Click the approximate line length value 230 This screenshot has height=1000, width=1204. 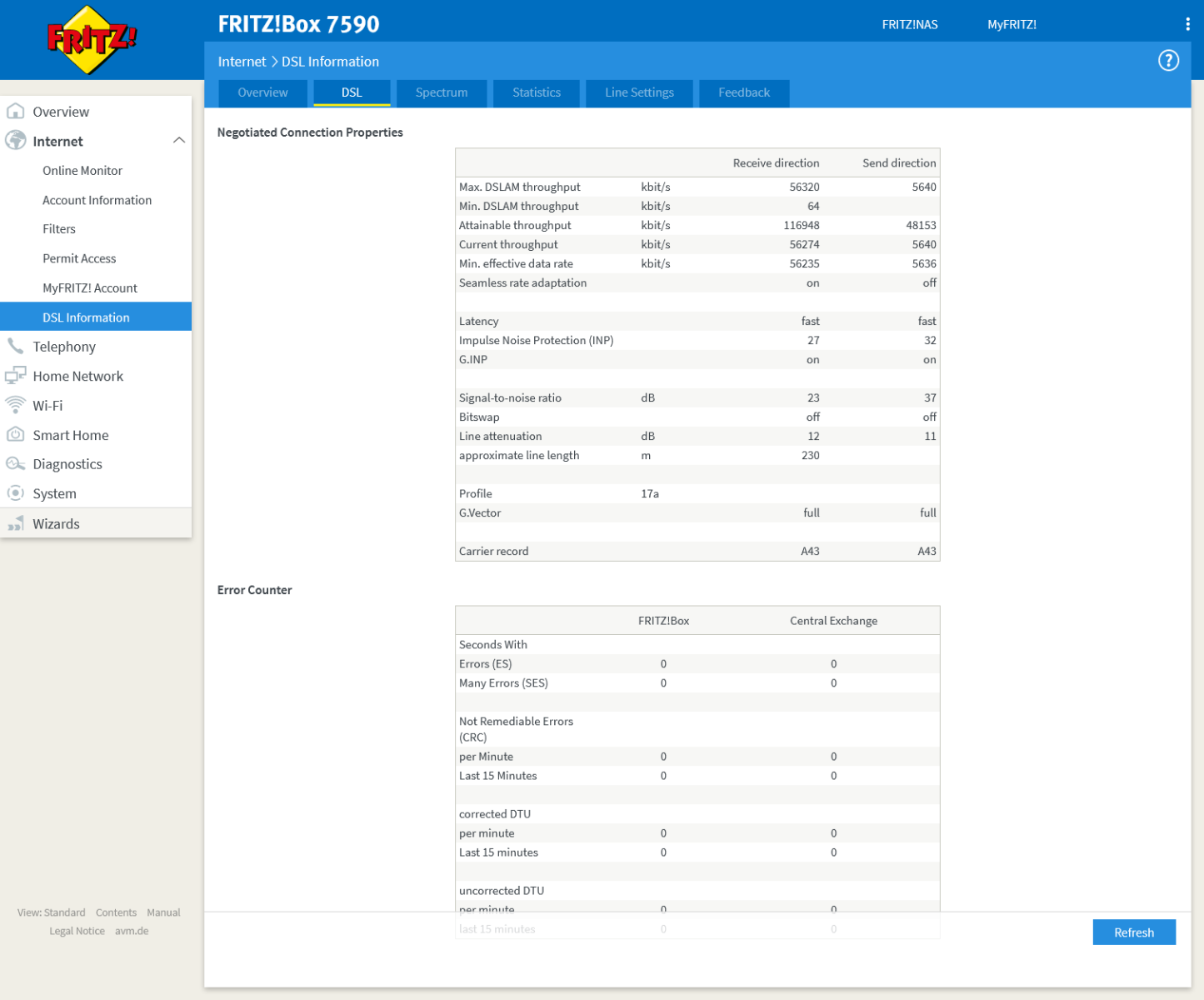811,455
